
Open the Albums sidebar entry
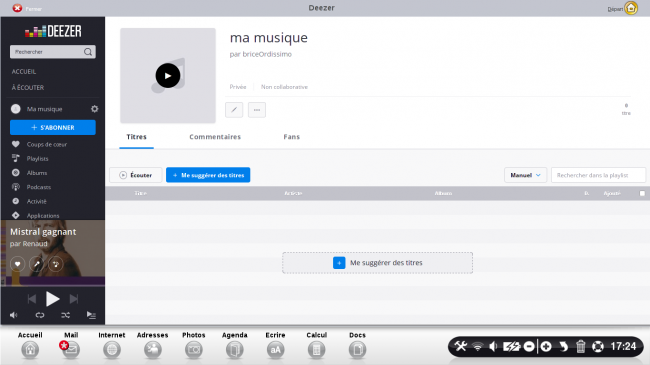point(36,173)
